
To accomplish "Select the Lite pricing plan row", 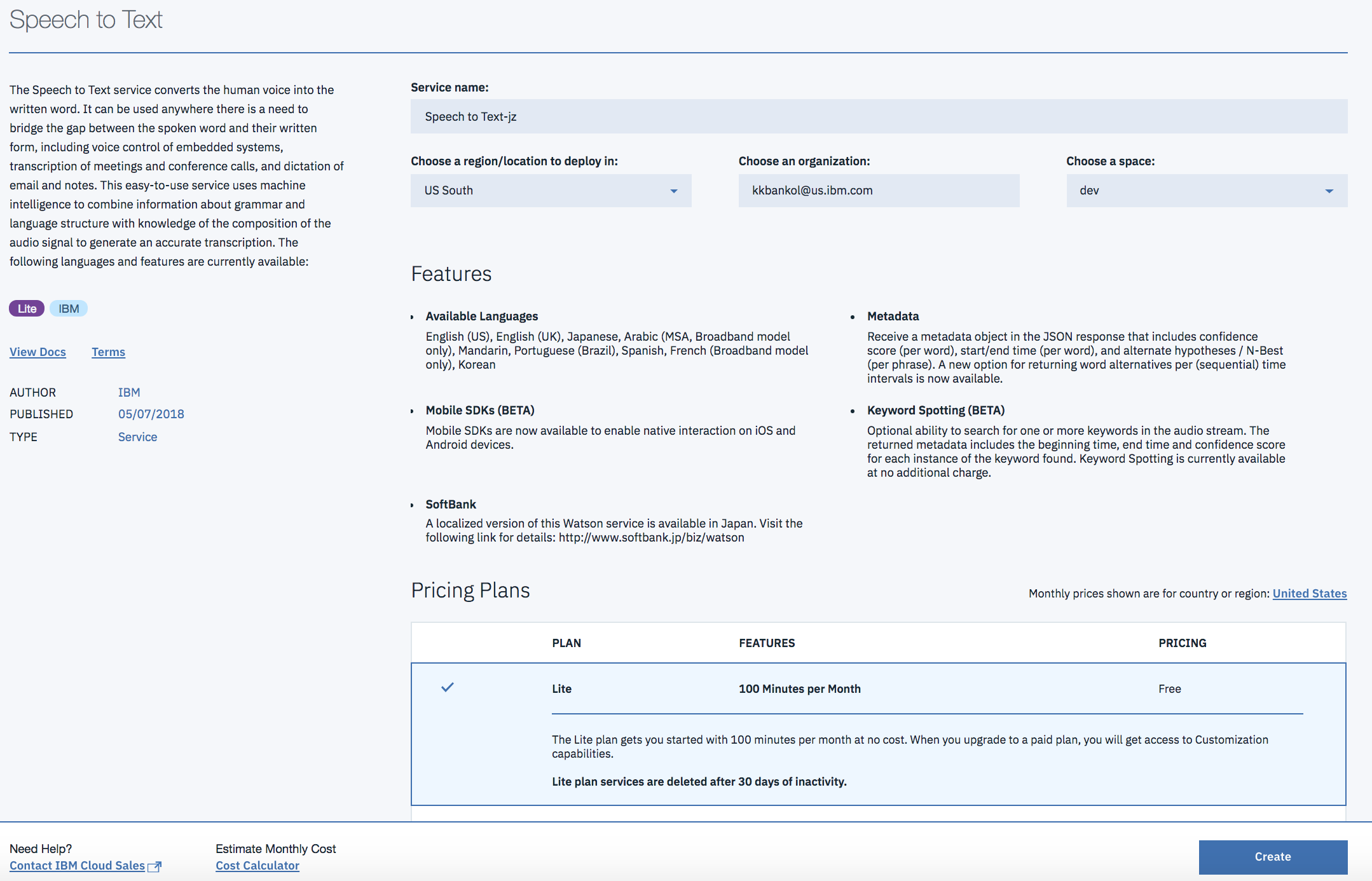I will click(877, 689).
